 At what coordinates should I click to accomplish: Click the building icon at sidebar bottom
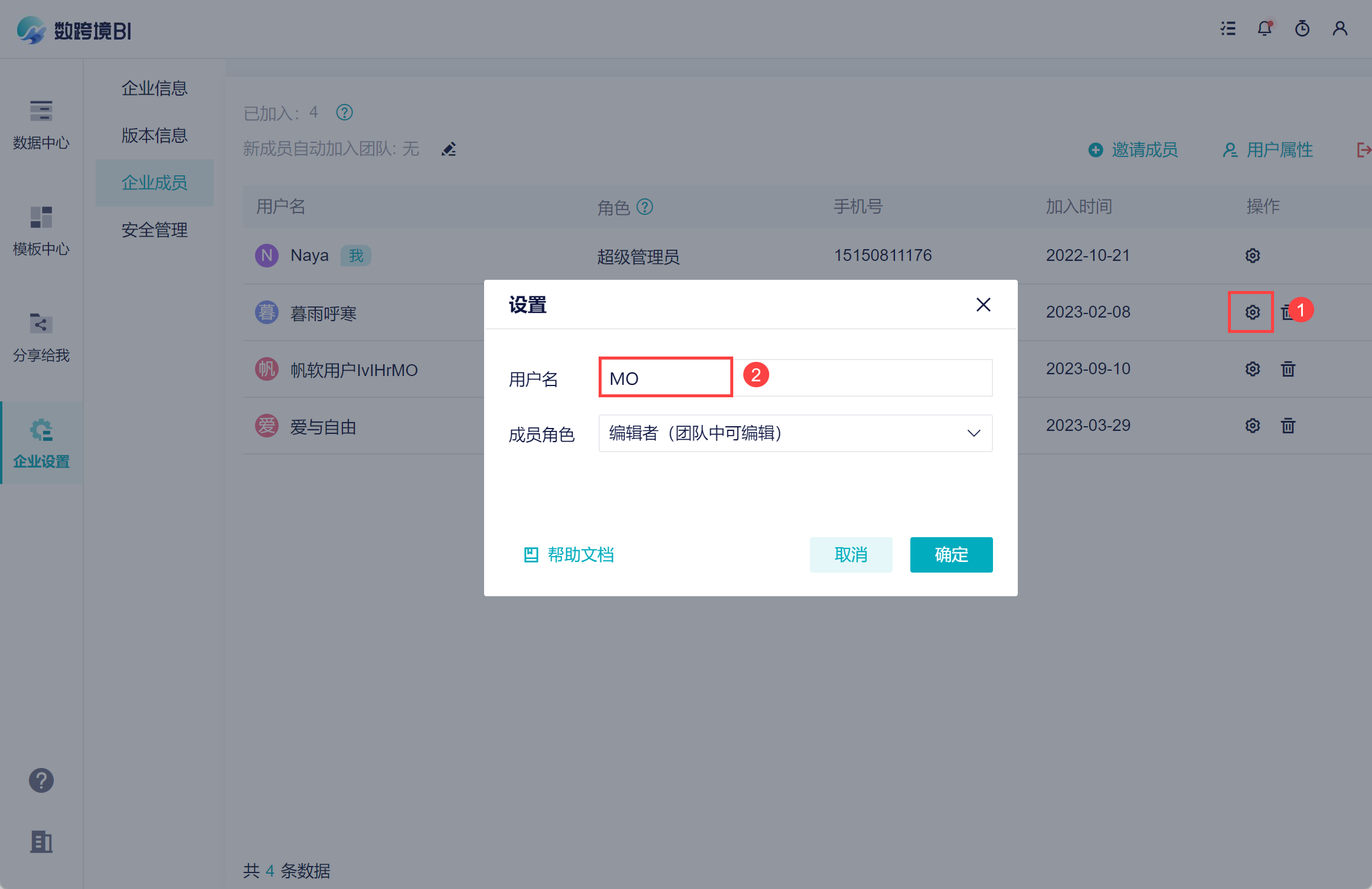pos(41,842)
